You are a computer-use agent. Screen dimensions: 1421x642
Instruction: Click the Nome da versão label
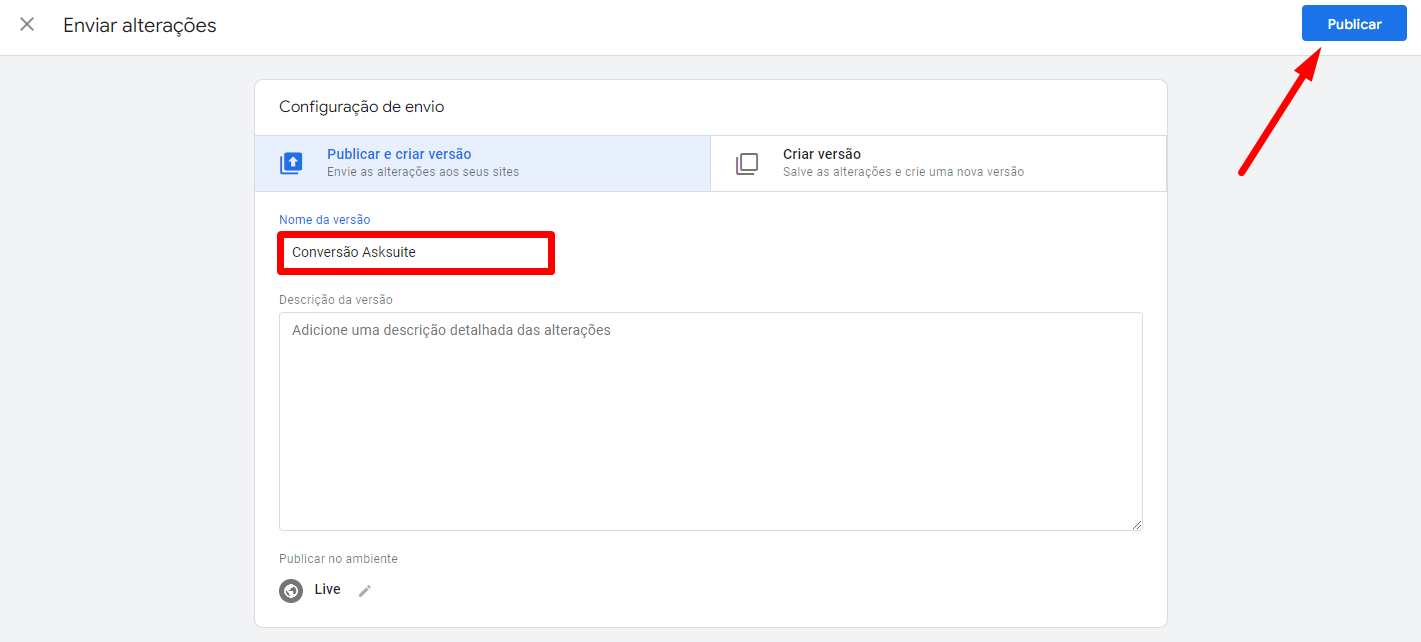tap(325, 220)
